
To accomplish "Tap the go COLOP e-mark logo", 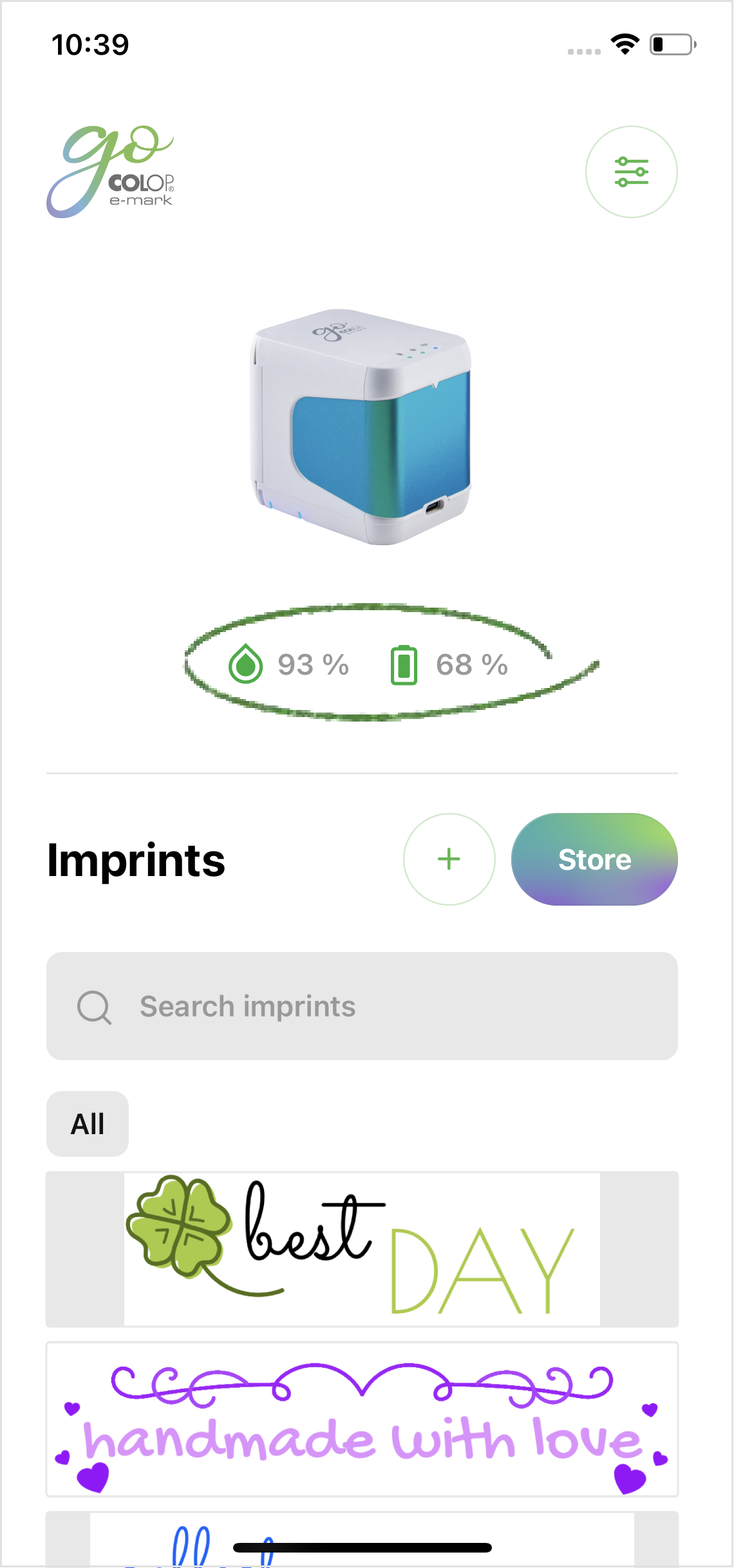I will tap(111, 172).
